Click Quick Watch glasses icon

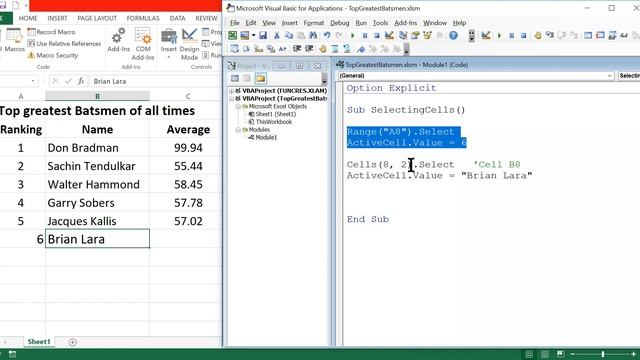tap(624, 36)
